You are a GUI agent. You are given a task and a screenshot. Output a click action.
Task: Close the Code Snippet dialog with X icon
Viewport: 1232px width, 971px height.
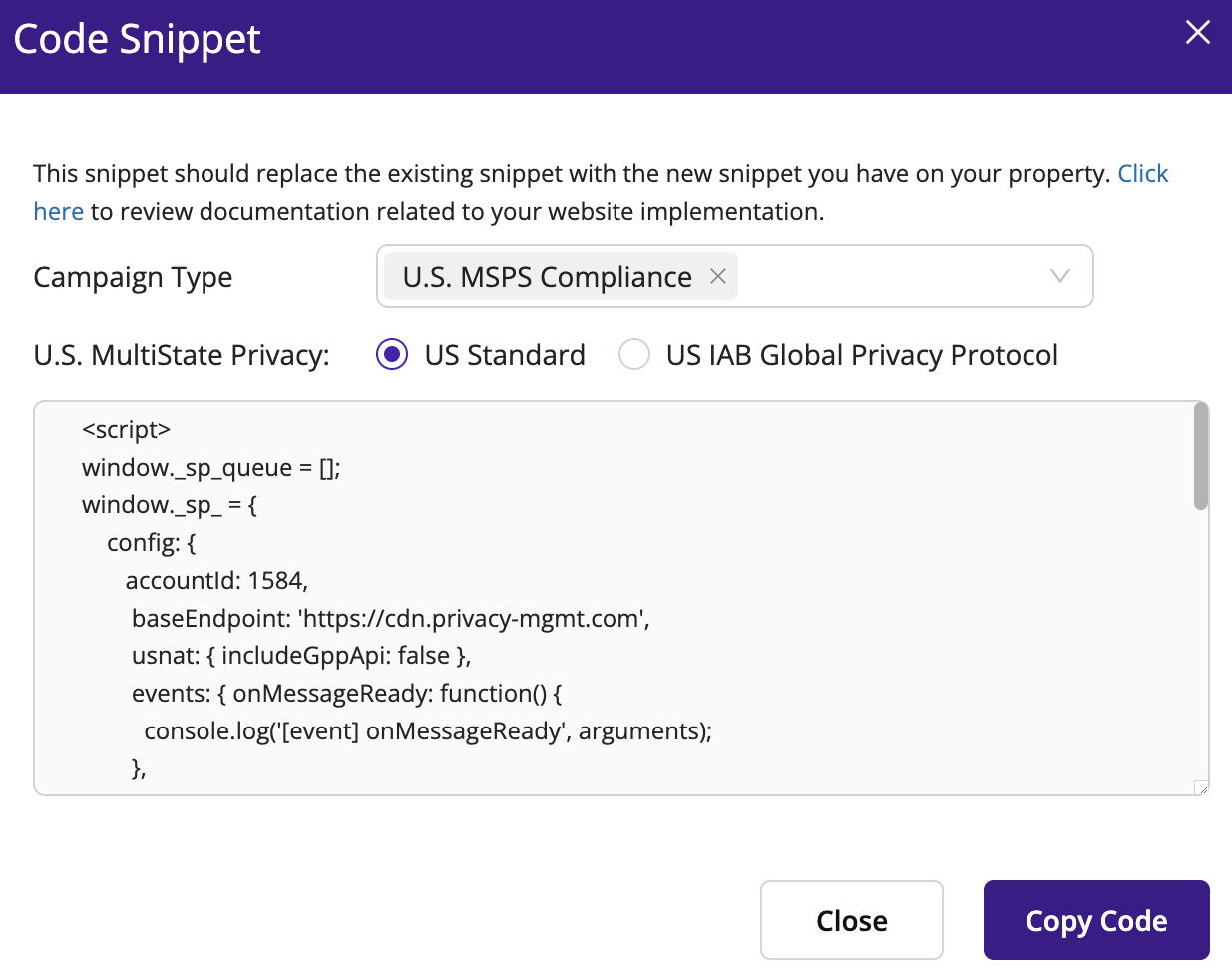click(x=1197, y=33)
